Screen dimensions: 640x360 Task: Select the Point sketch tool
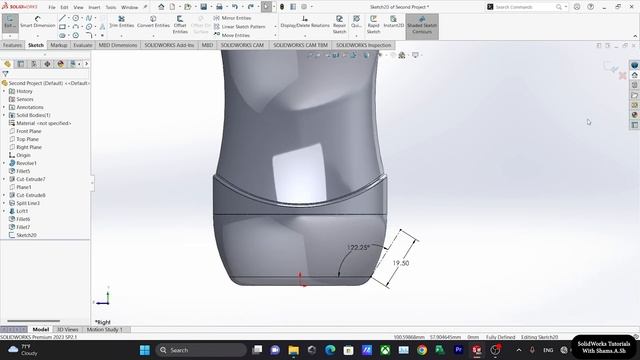pos(102,36)
